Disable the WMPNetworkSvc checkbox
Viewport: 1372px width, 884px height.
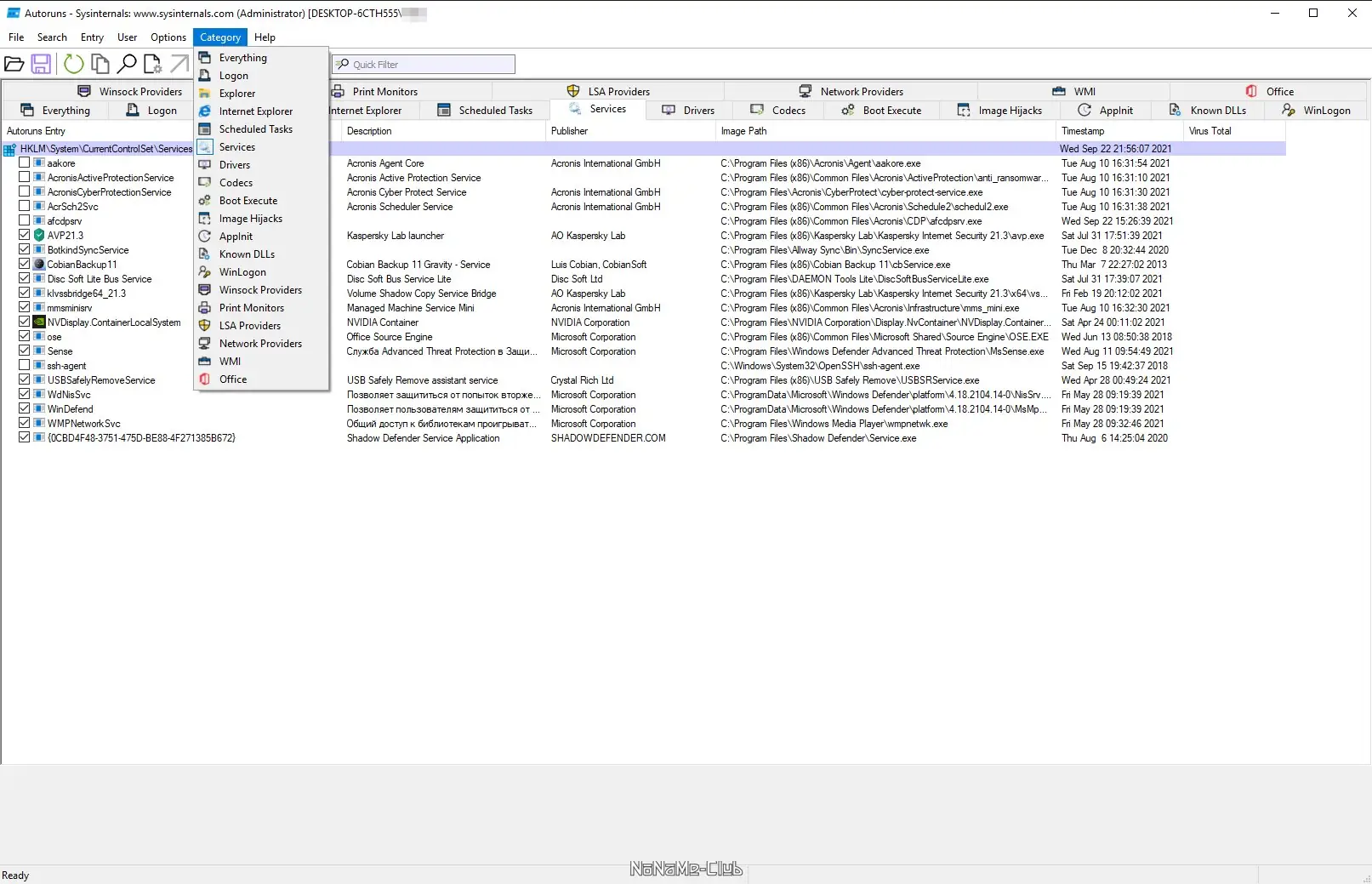tap(25, 423)
